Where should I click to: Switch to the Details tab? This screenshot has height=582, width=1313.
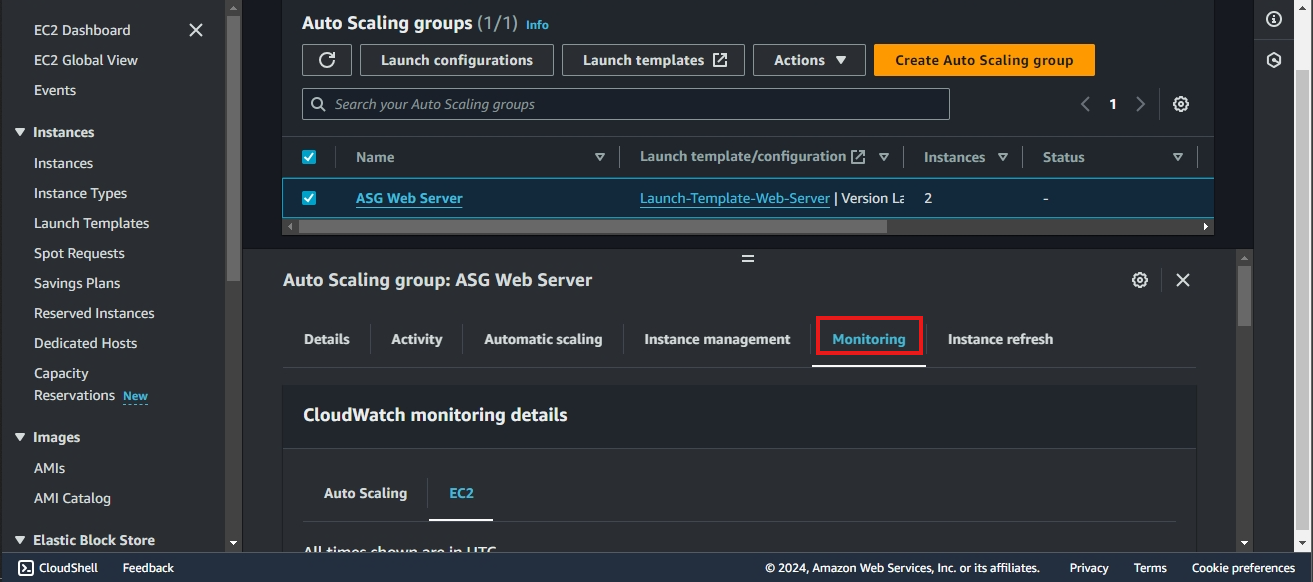click(x=327, y=339)
